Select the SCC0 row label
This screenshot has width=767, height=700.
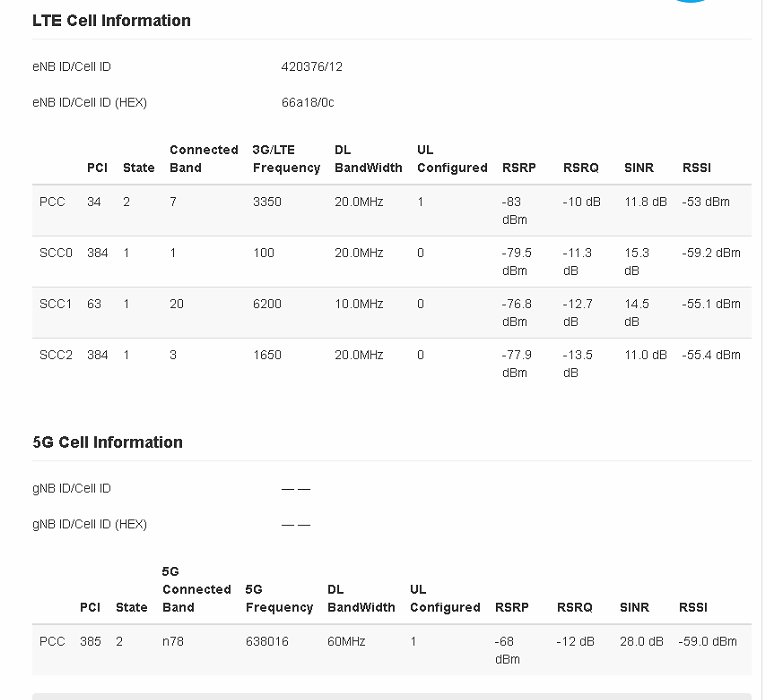coord(56,253)
